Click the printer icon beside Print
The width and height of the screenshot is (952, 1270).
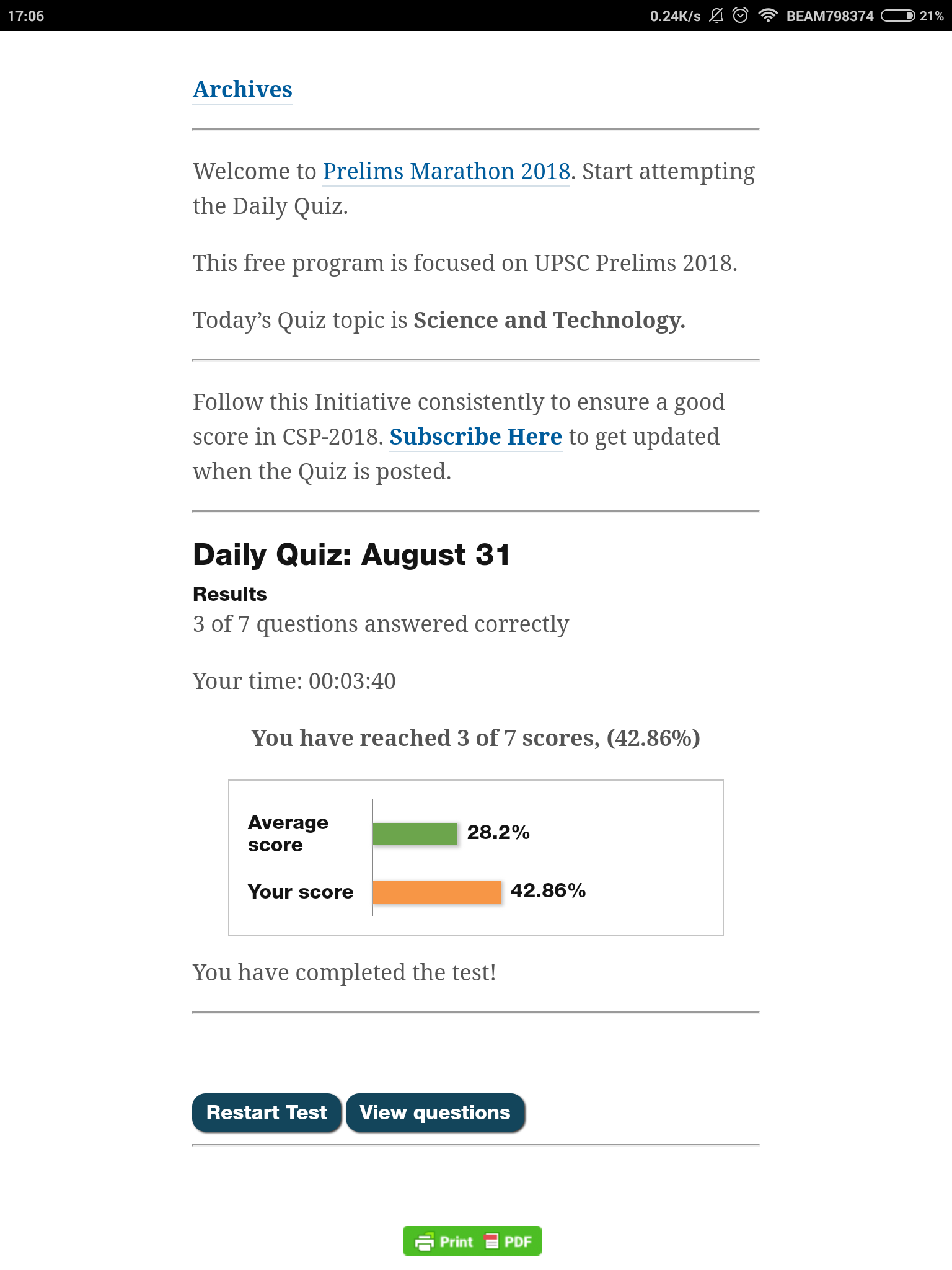click(425, 1242)
